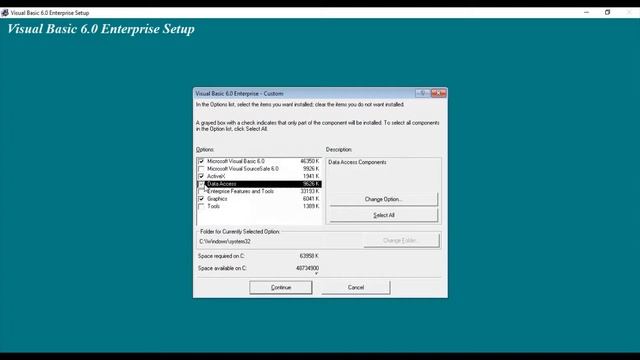Screen dimensions: 640x360
Task: Enable the Enterprise Features and Tools checkbox
Action: [x=201, y=191]
